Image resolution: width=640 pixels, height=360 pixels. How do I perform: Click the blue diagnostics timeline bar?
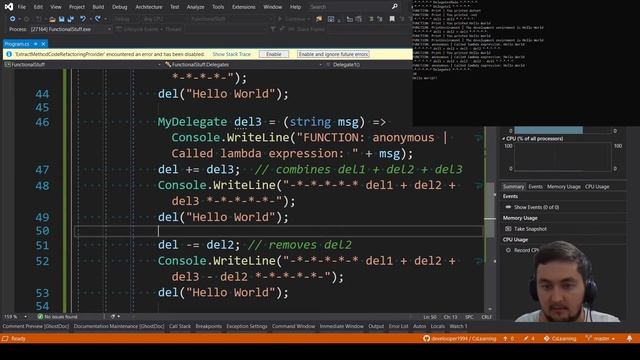548,130
